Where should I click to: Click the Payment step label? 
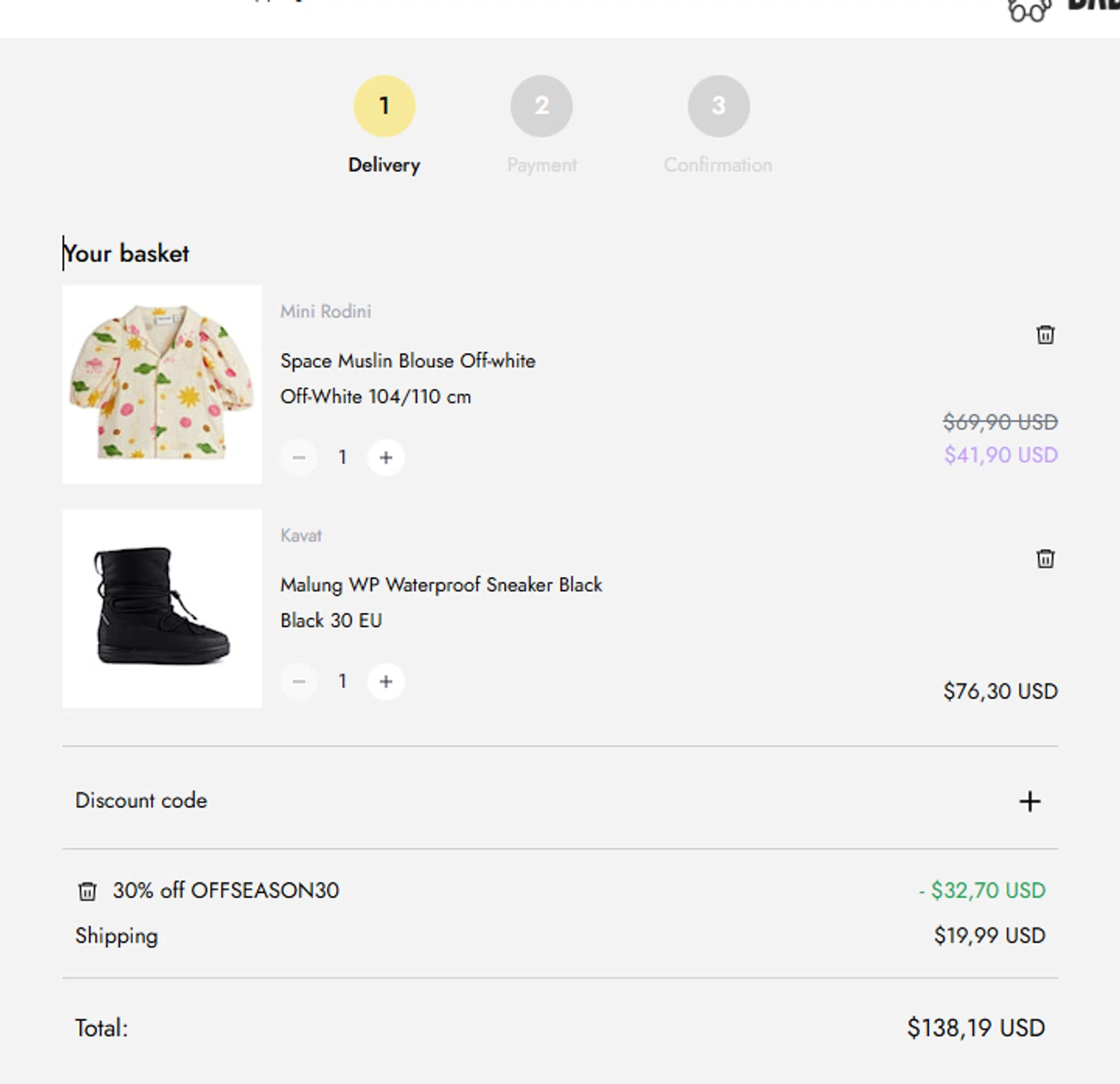[x=542, y=165]
